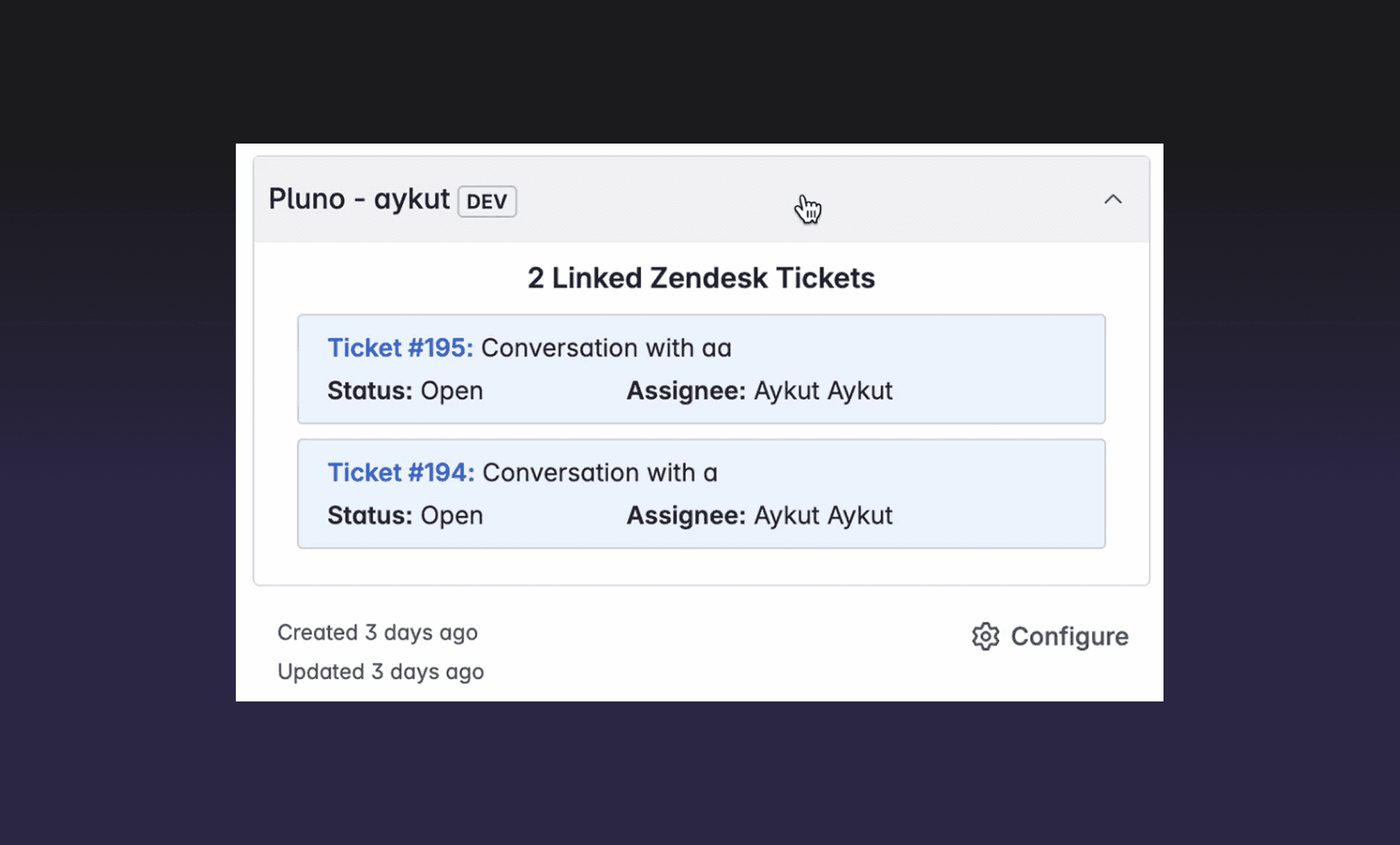Click the Open status of Ticket #195
The image size is (1400, 845).
pyautogui.click(x=452, y=390)
